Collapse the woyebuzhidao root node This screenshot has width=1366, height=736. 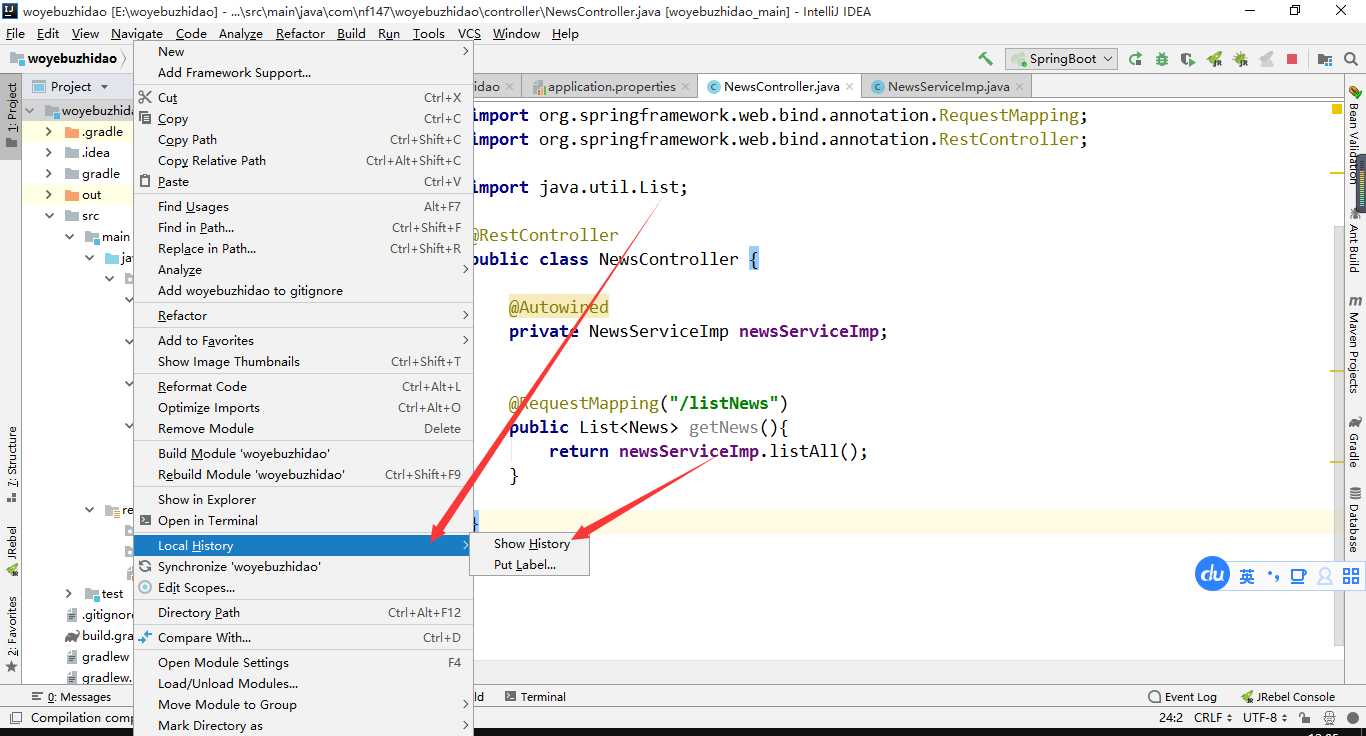tap(29, 111)
